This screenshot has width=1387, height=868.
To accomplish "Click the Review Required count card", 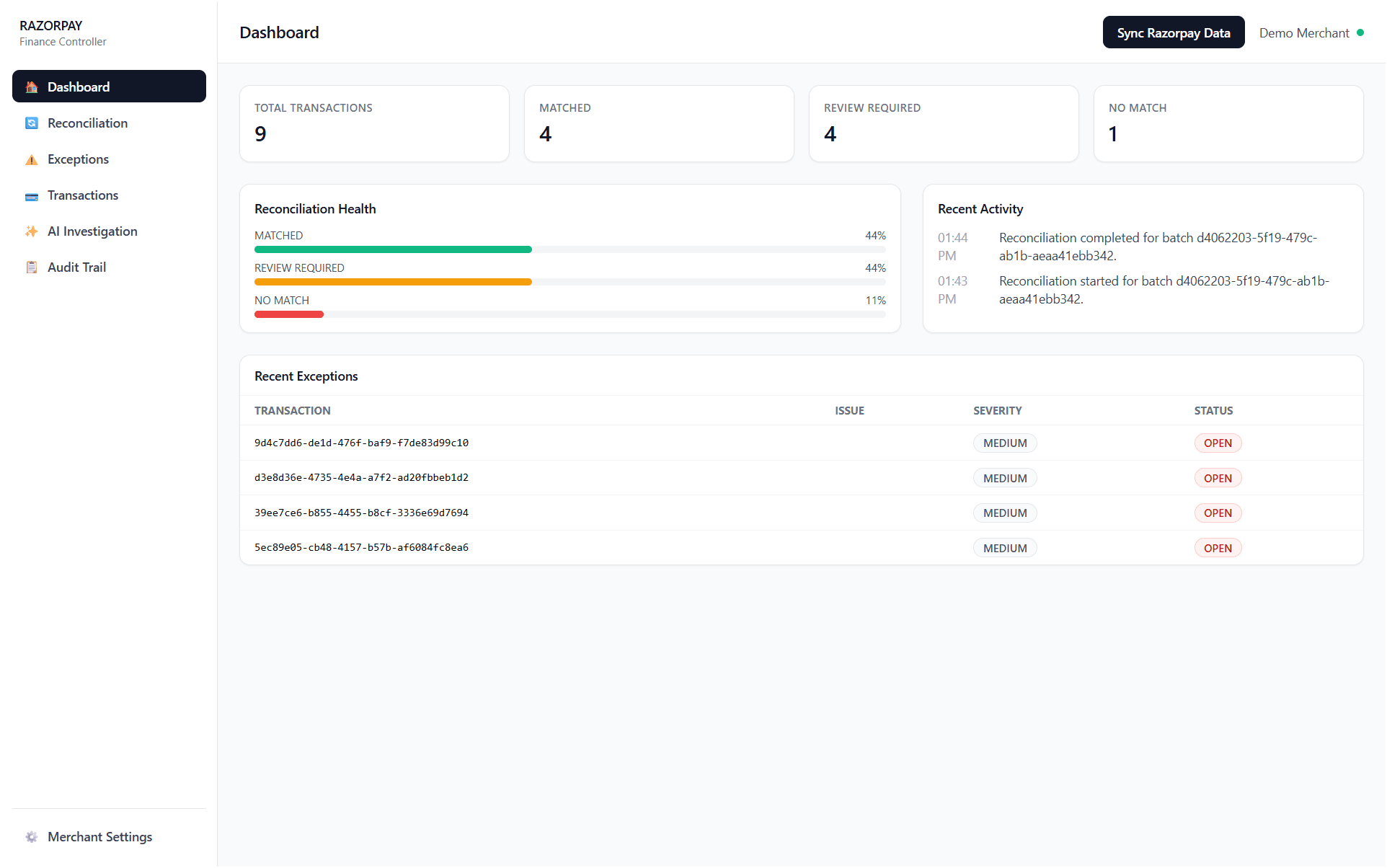I will (x=944, y=123).
